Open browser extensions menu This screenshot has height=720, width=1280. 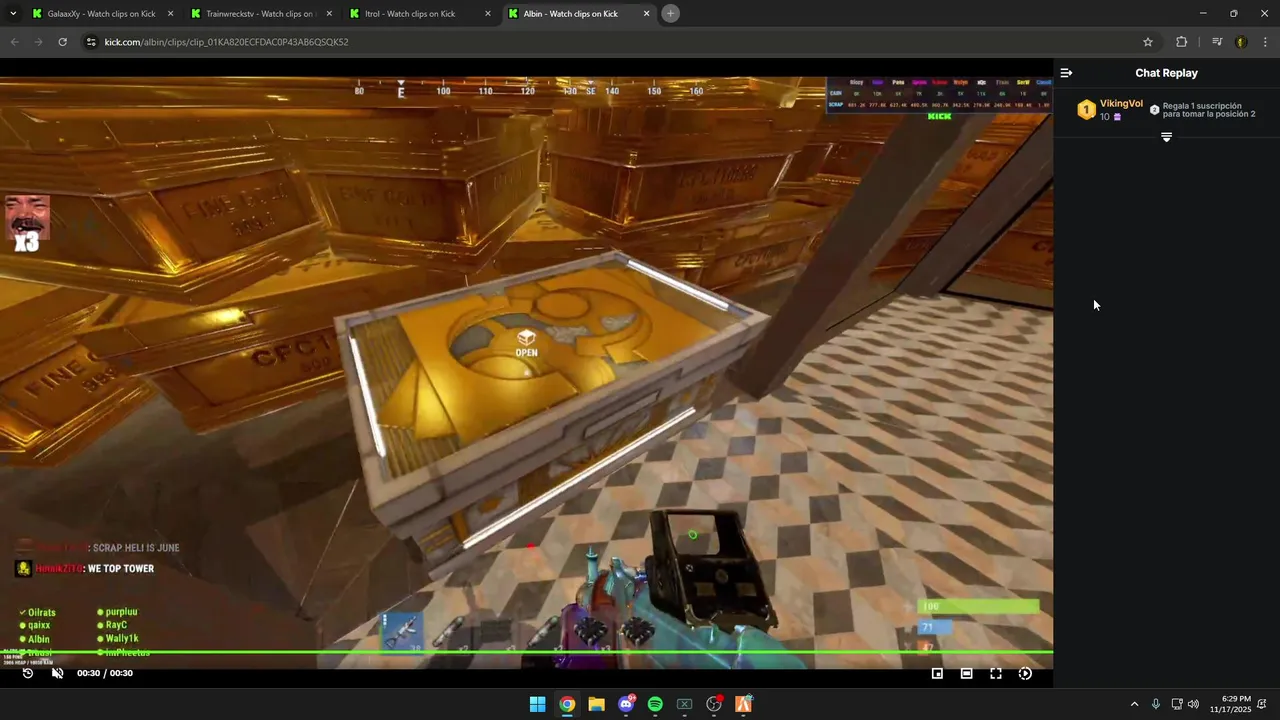click(1182, 42)
